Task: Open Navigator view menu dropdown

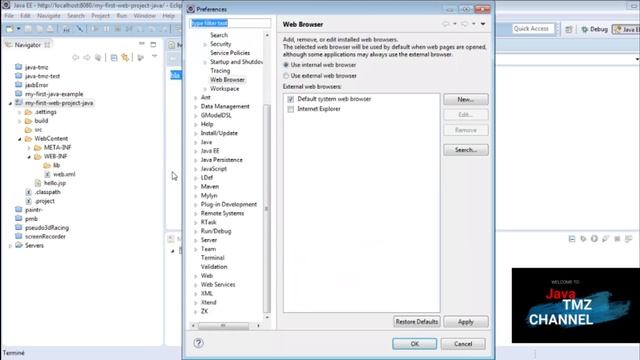Action: 155,57
